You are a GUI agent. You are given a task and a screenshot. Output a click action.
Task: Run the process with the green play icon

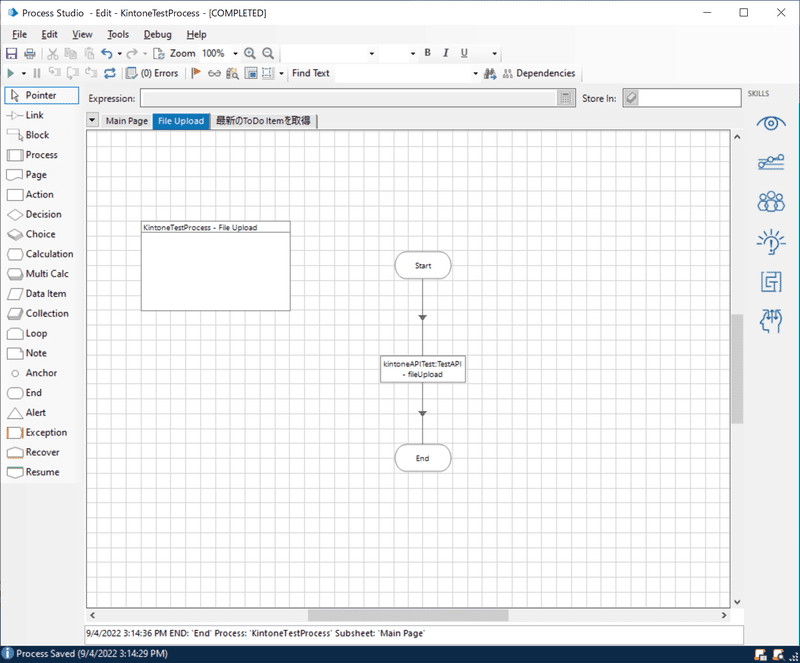point(10,73)
